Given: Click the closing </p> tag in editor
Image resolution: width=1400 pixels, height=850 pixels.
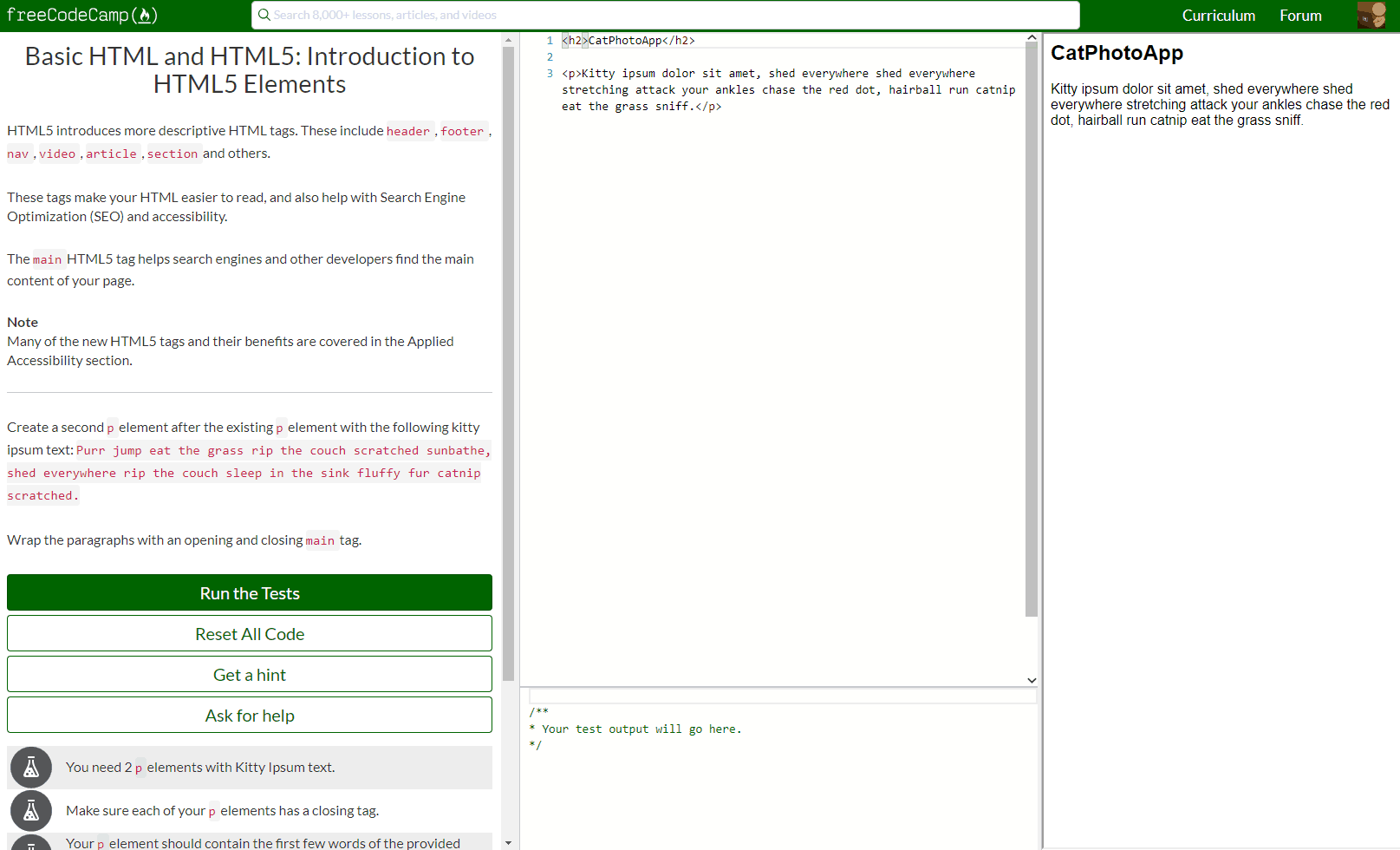Looking at the screenshot, I should point(708,107).
